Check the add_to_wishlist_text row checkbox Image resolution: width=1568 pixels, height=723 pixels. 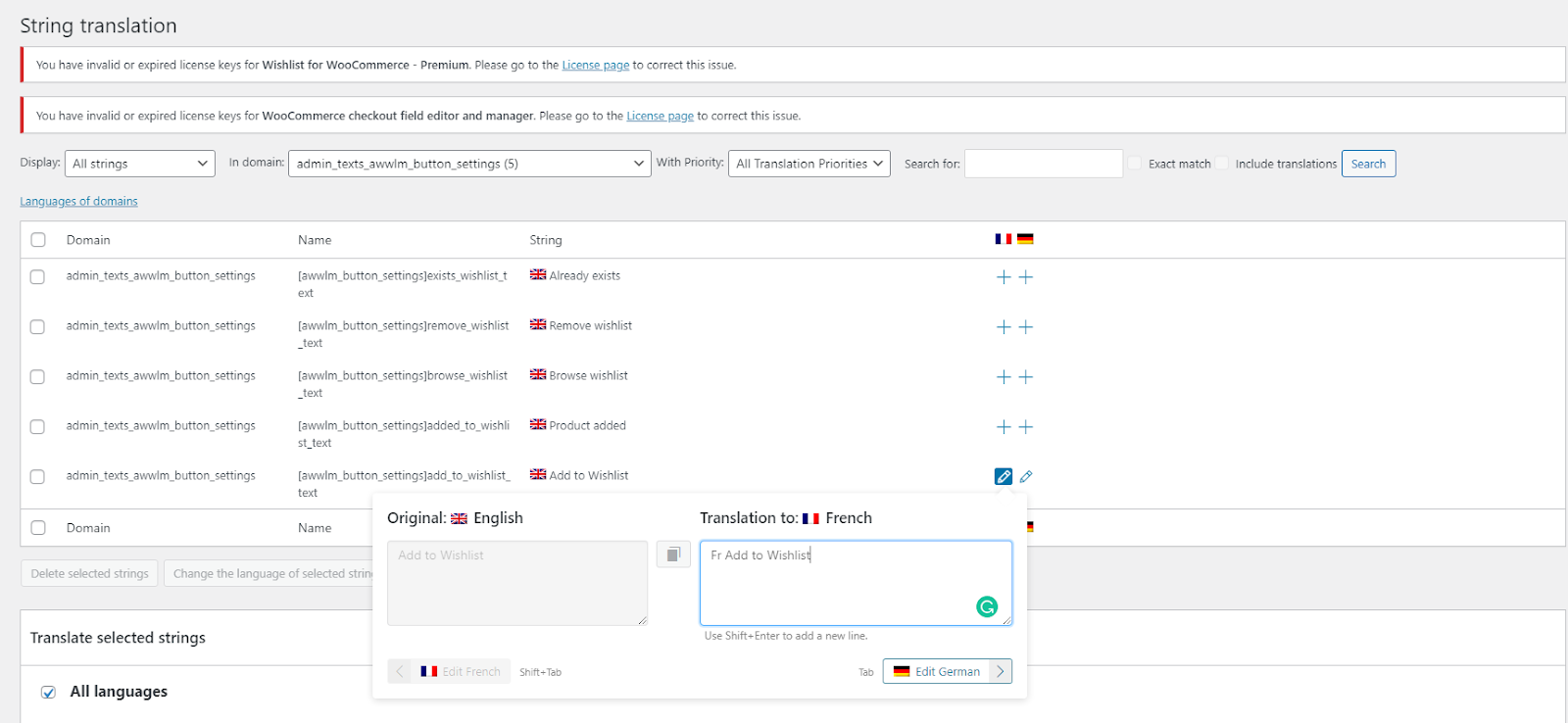(x=37, y=477)
